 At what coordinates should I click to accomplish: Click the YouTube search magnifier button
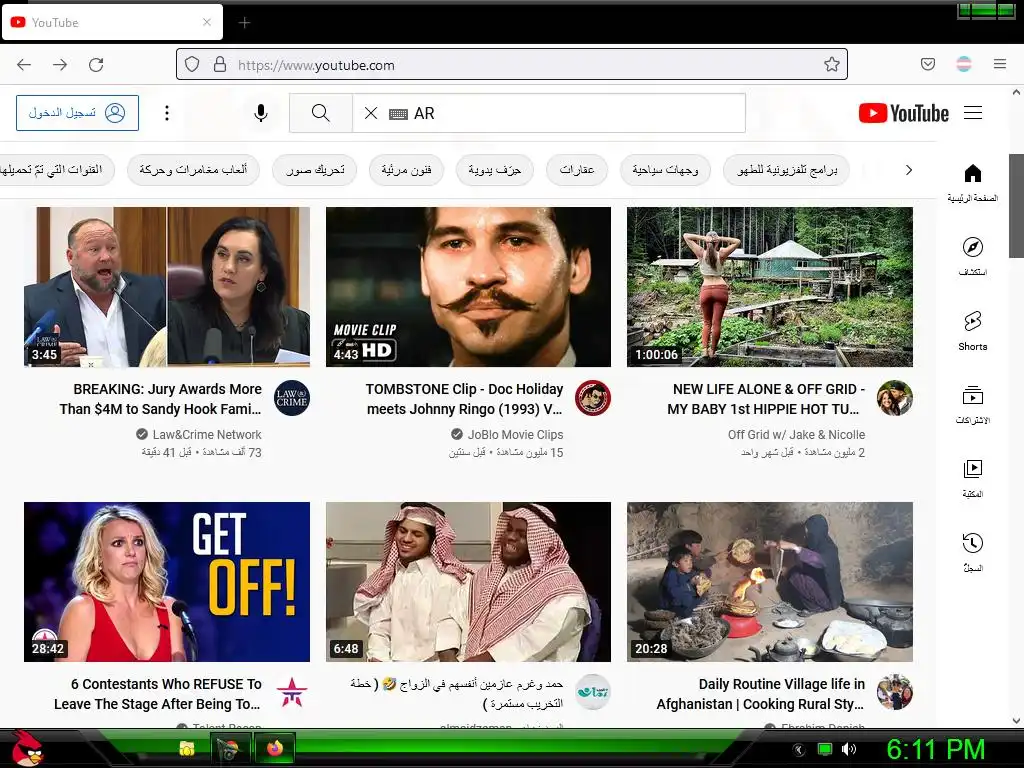[321, 113]
